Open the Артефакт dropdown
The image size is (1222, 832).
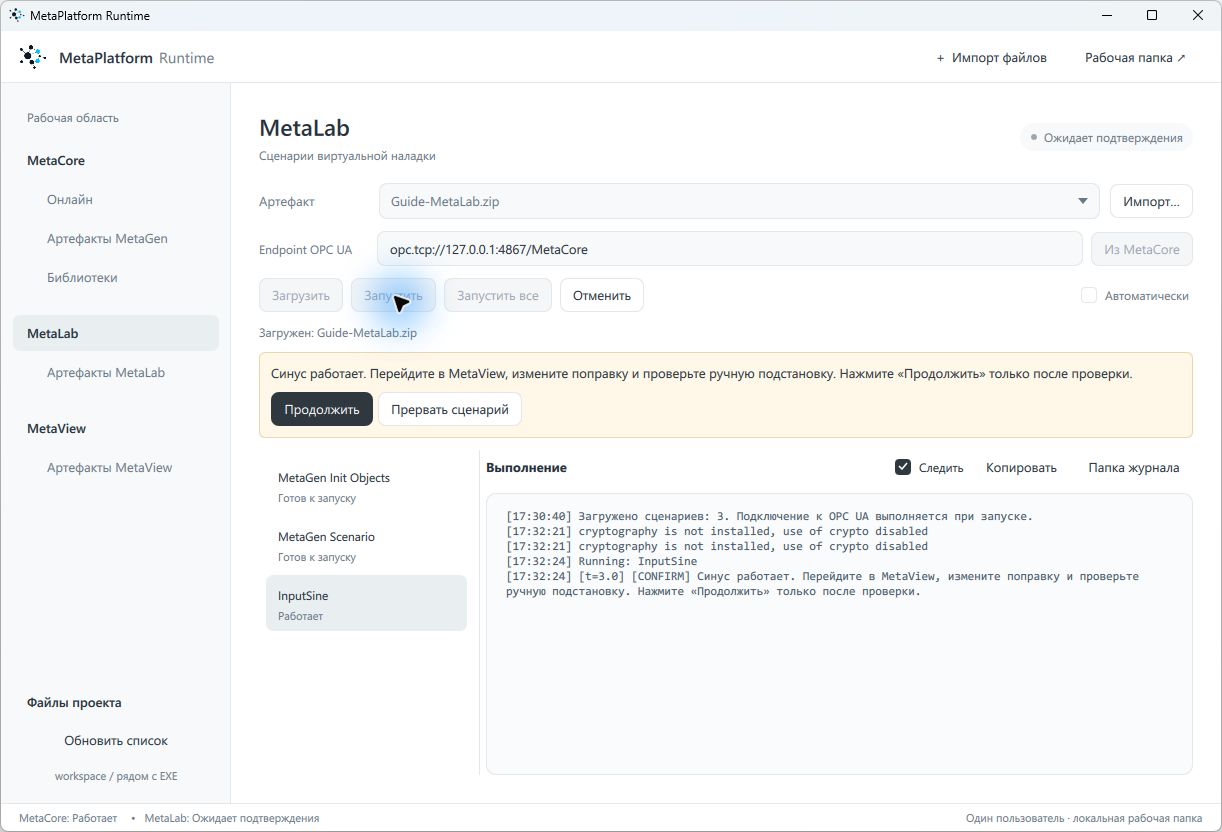739,201
